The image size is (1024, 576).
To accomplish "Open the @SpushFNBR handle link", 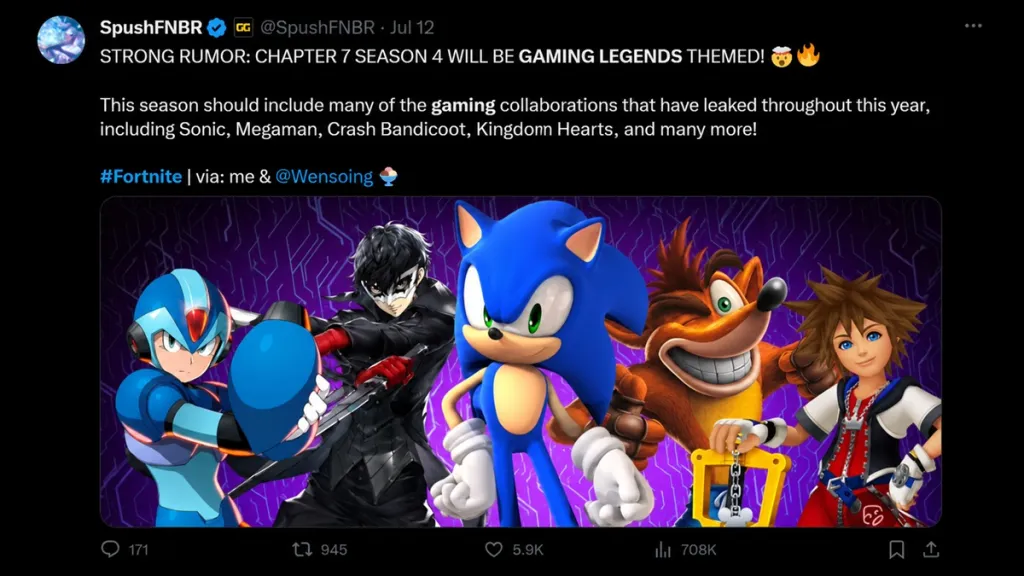I will [x=317, y=27].
